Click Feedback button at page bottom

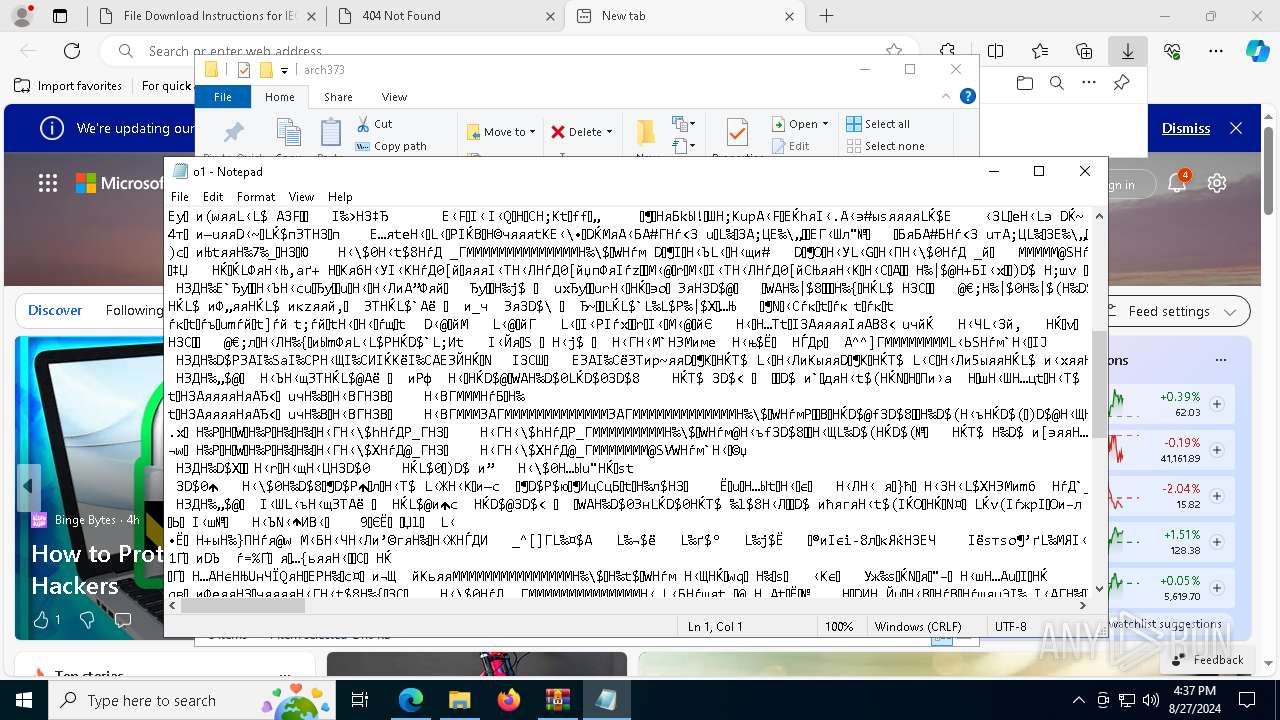1206,659
